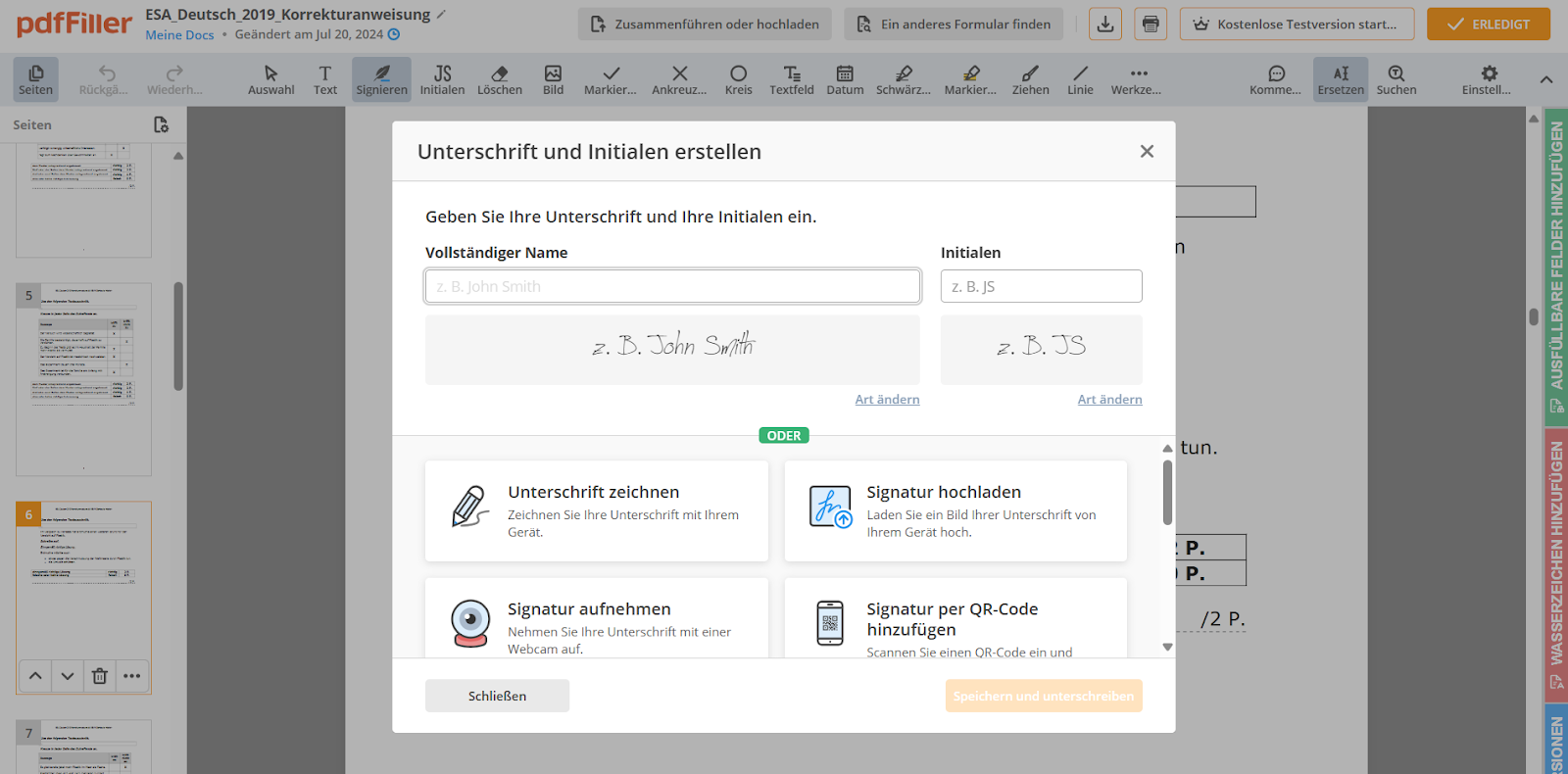1568x774 pixels.
Task: Click the Schließen button
Action: [x=497, y=696]
